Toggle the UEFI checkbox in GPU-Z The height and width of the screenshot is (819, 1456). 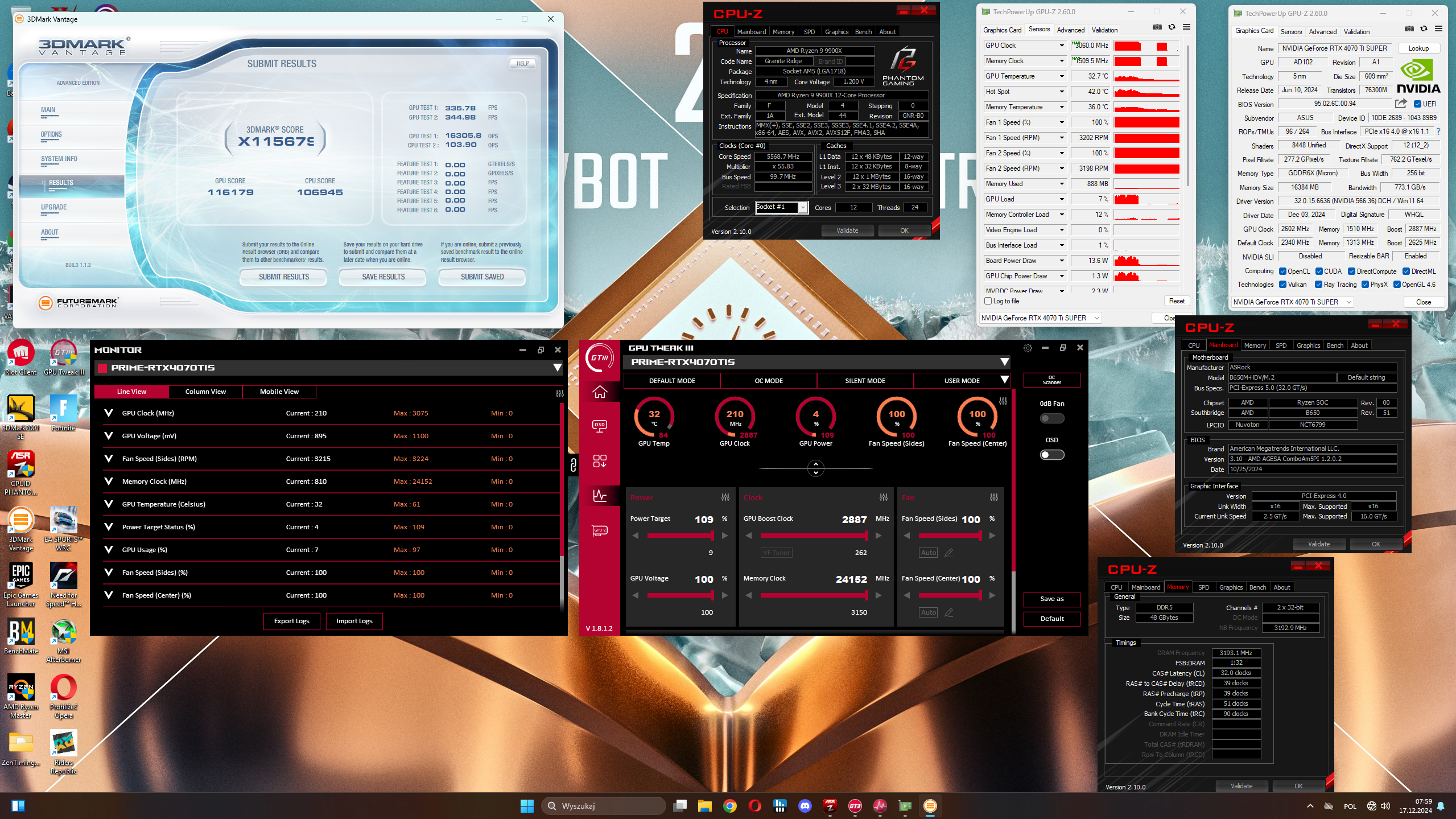1418,104
